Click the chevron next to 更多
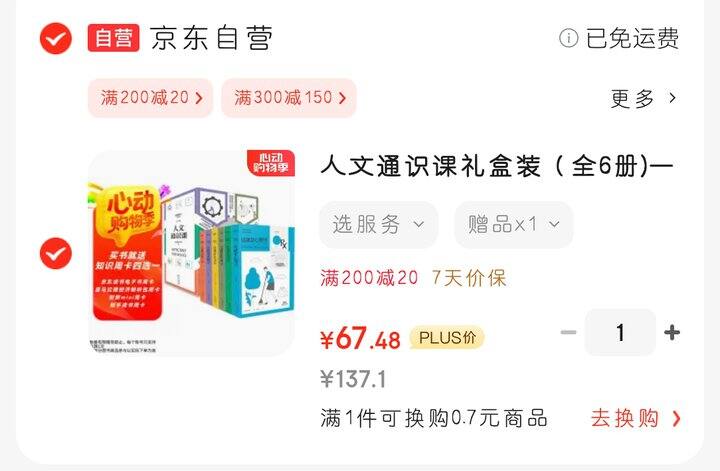This screenshot has width=720, height=471. pos(672,98)
